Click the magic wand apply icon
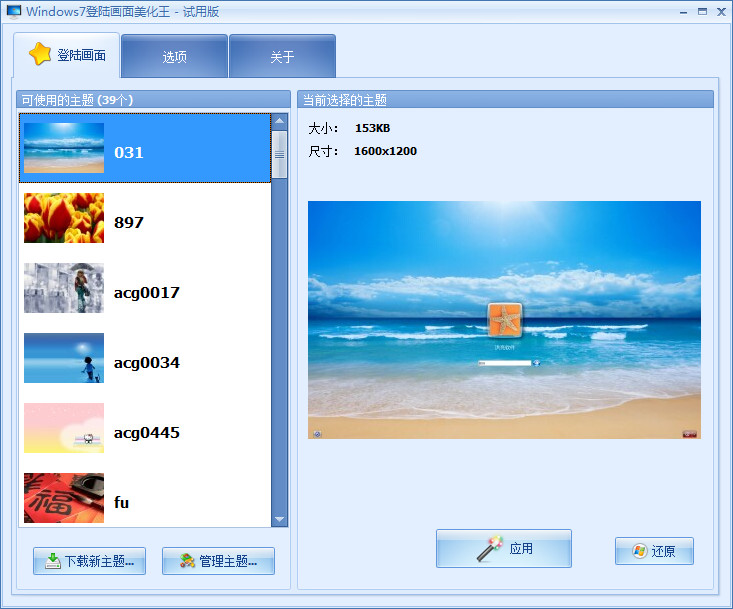733x609 pixels. (x=489, y=549)
